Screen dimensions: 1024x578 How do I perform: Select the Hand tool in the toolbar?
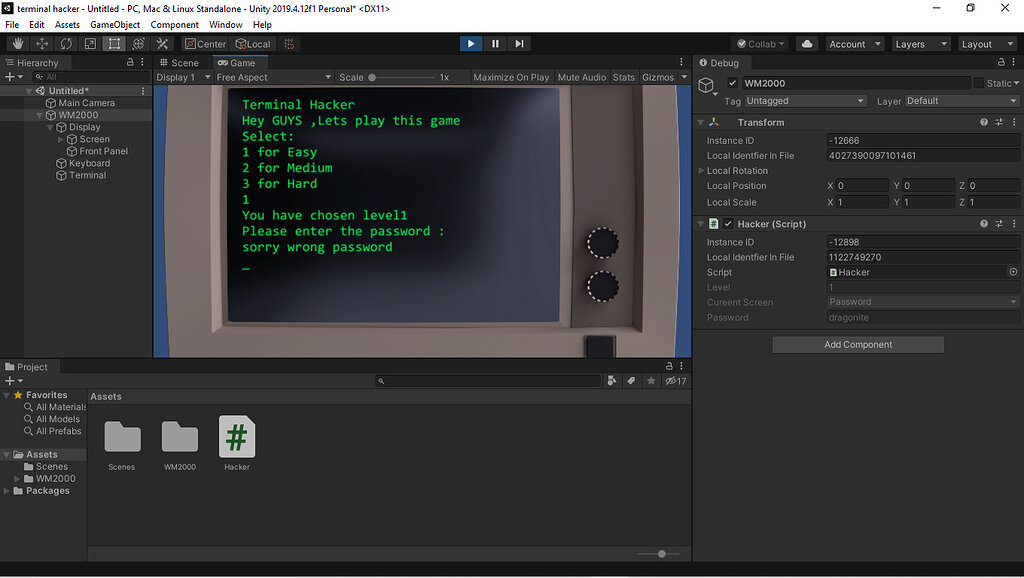coord(18,44)
